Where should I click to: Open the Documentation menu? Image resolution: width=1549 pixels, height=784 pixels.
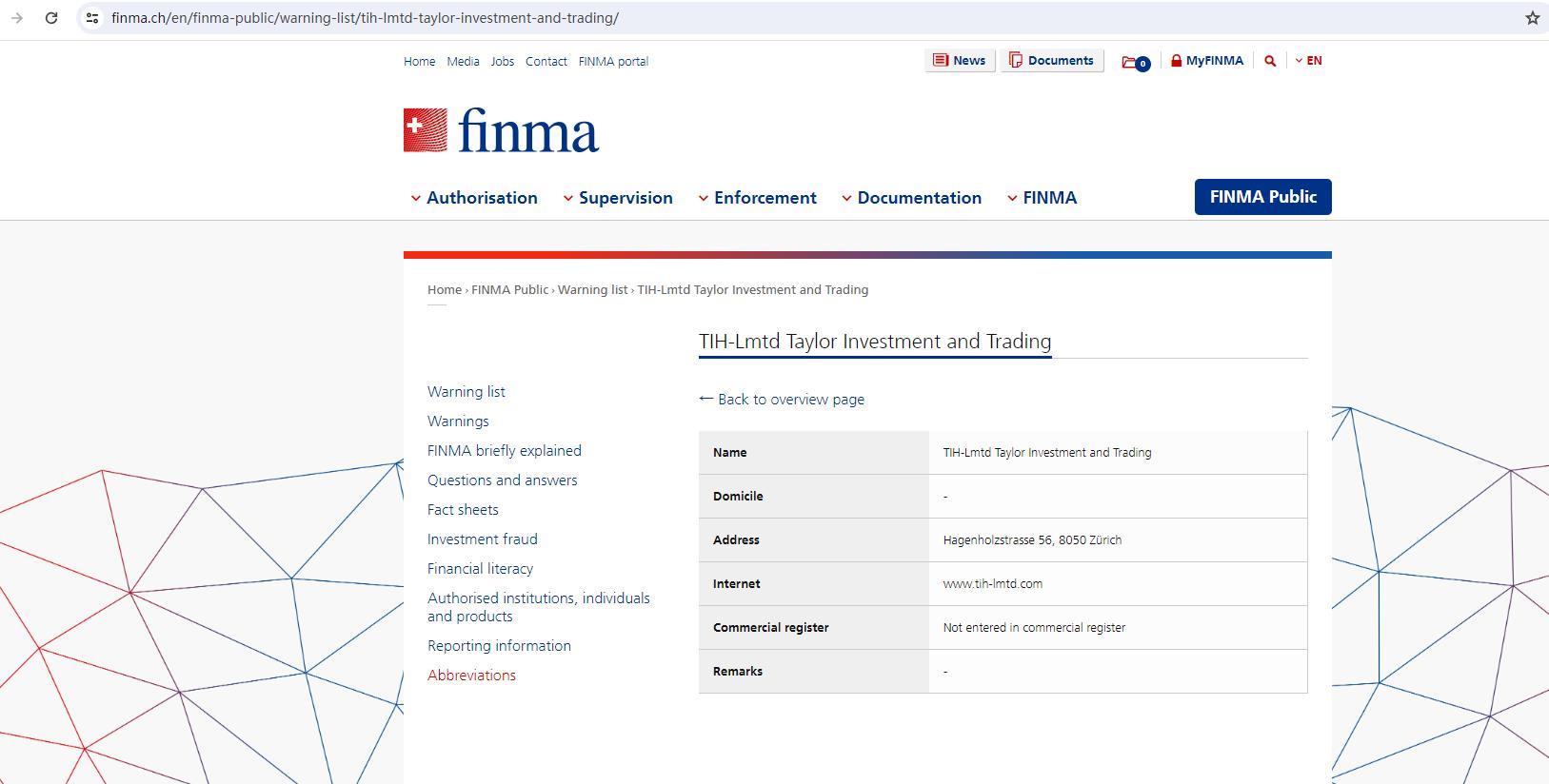click(x=911, y=198)
